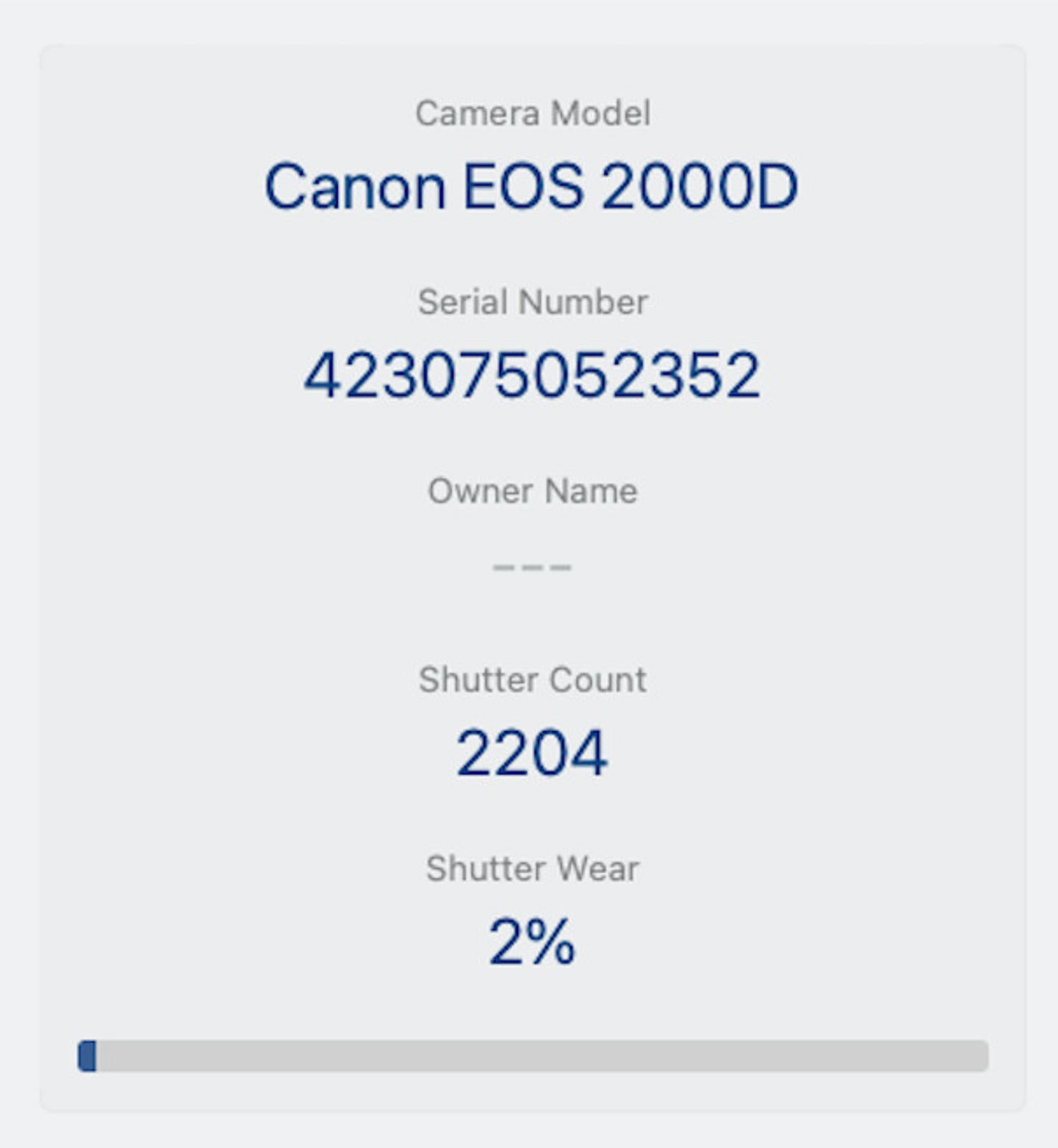Click the Shutter Count label
Screen dimensions: 1058x1148
532,679
